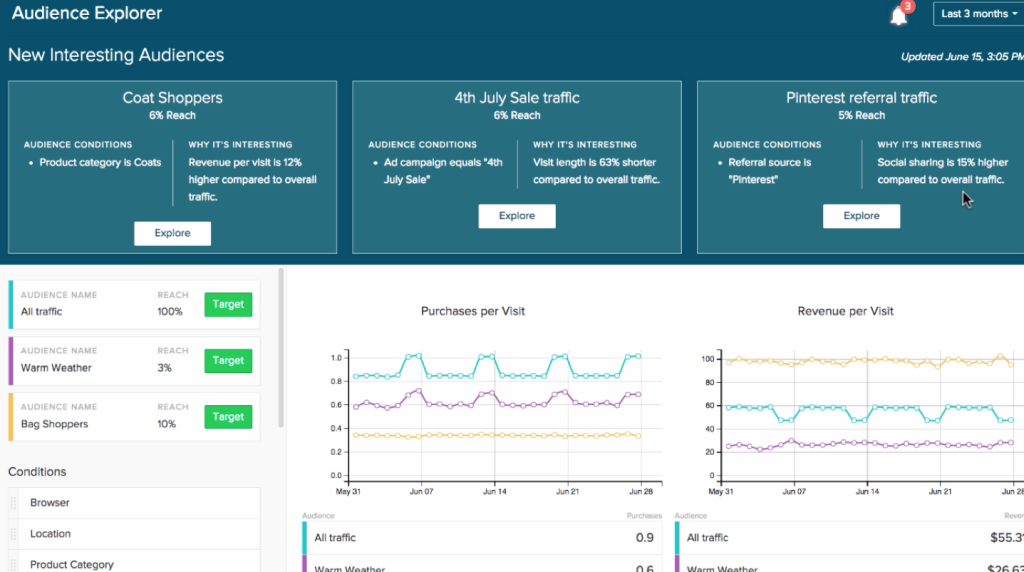
Task: Expand the Location condition
Action: point(140,534)
